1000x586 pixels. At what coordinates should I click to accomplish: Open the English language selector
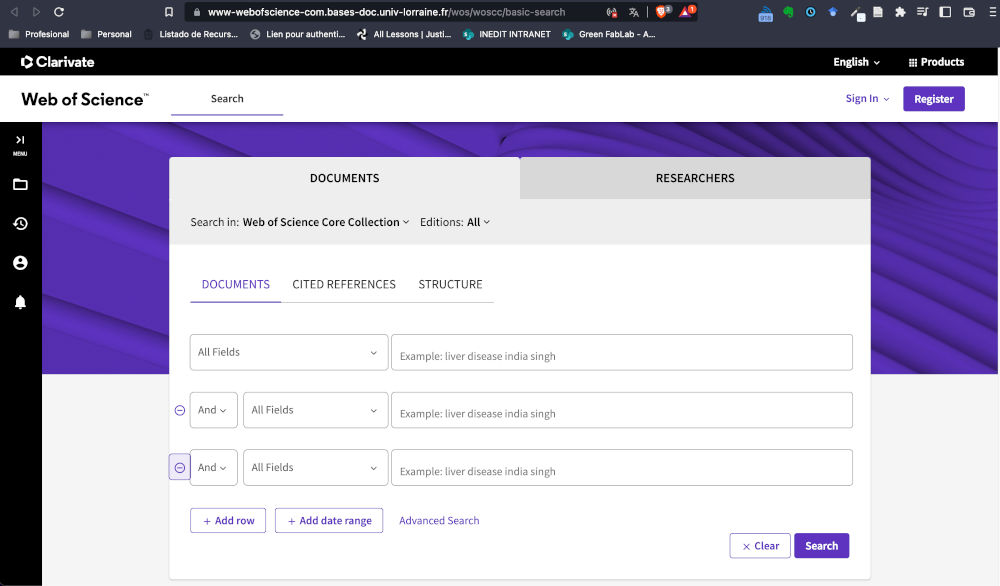(x=856, y=62)
